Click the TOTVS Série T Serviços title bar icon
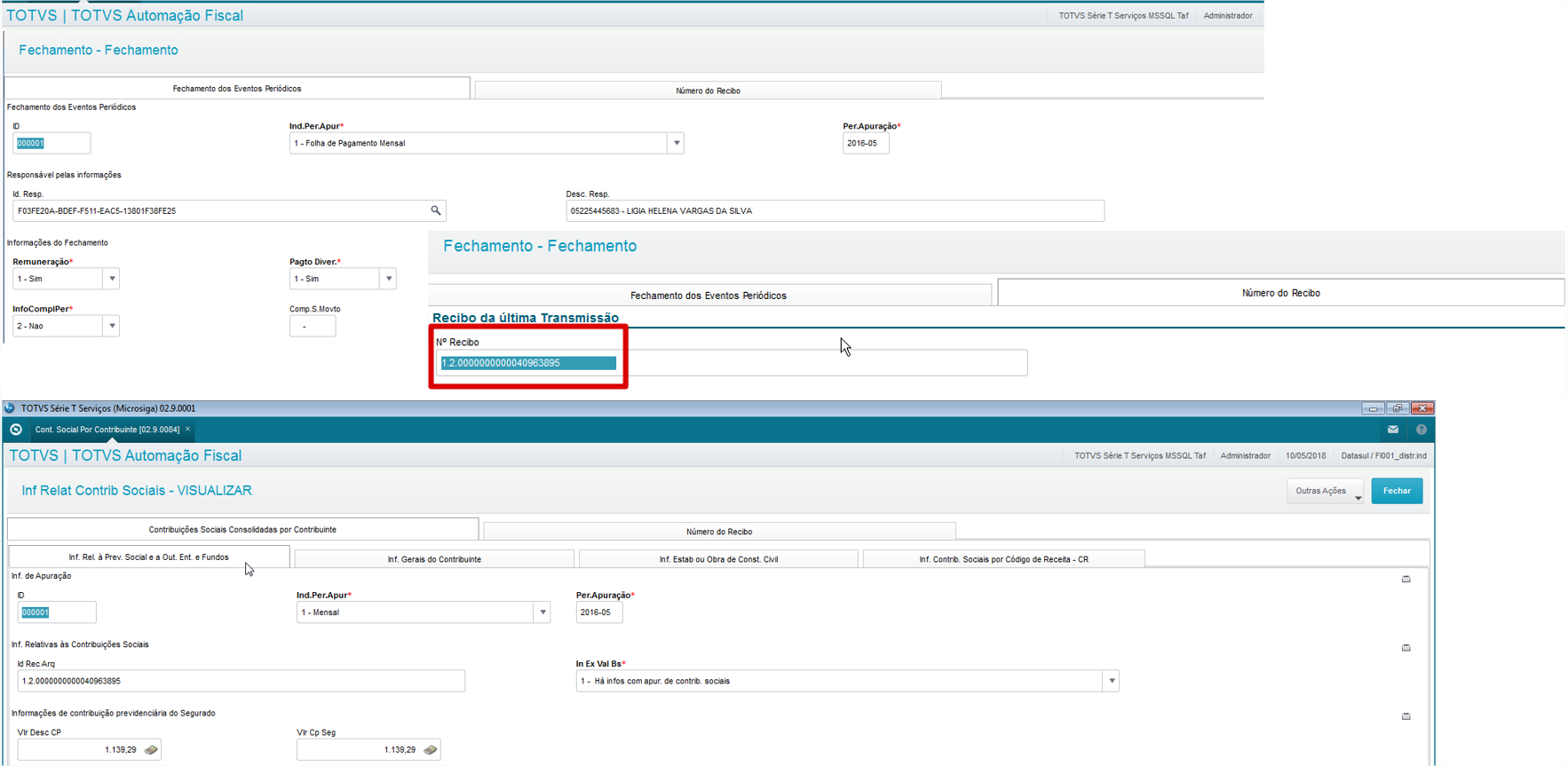1568x766 pixels. click(10, 408)
